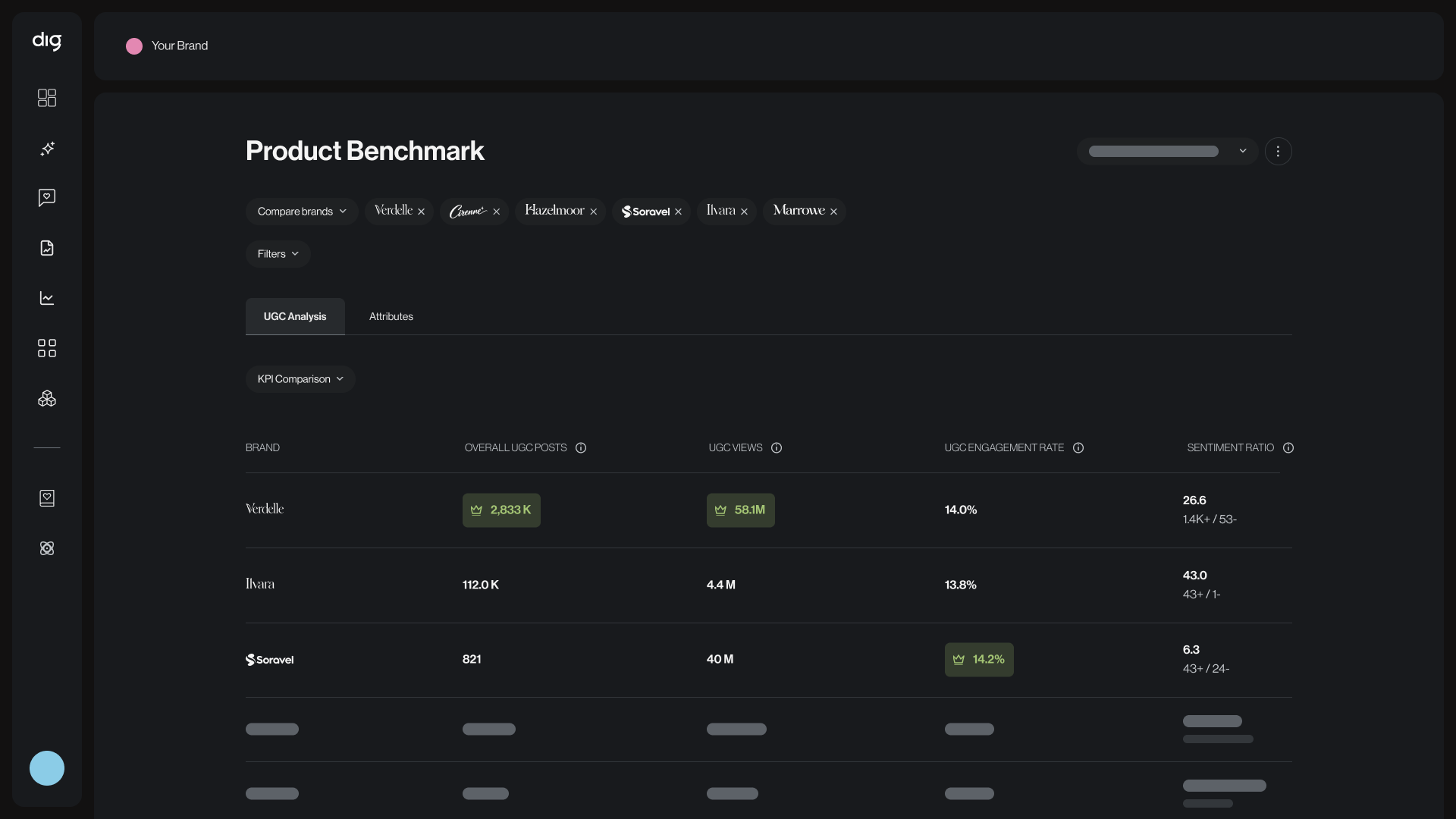Click the Verdelle 58.1M views badge
Image resolution: width=1456 pixels, height=819 pixels.
click(741, 510)
